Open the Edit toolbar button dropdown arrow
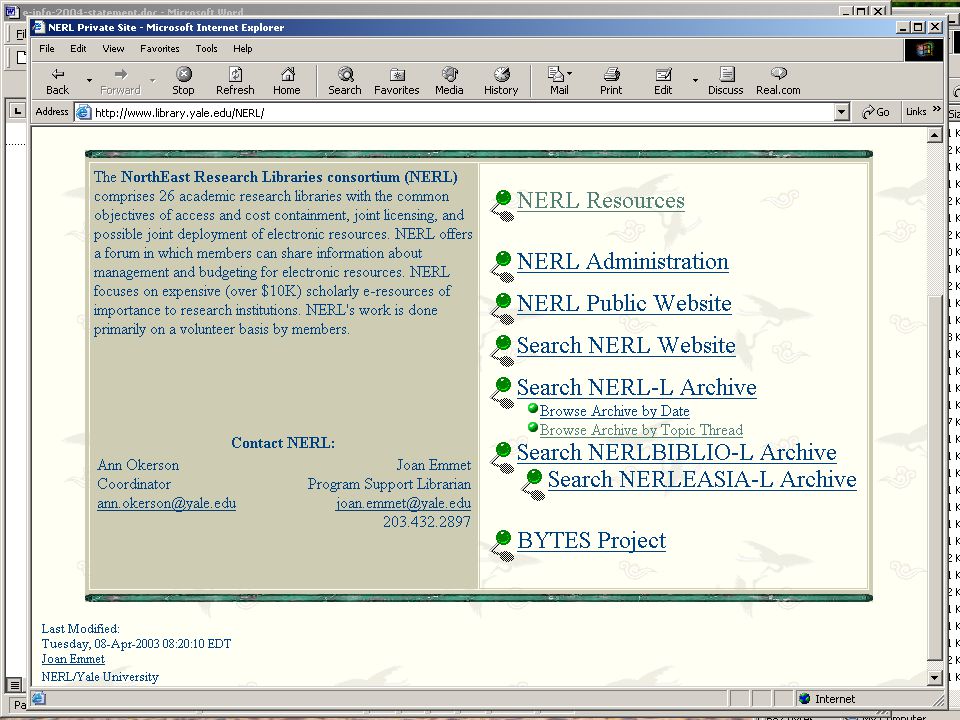960x720 pixels. [x=695, y=81]
